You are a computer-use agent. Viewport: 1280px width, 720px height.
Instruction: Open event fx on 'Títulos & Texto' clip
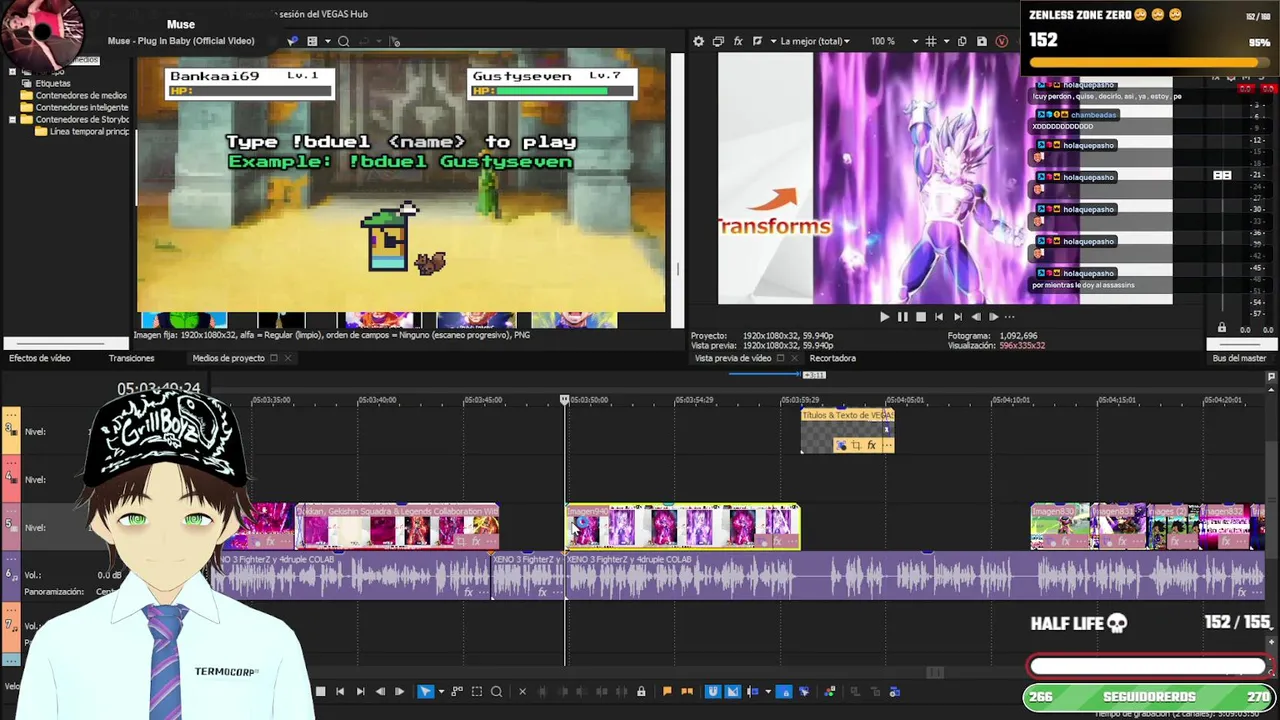click(871, 446)
